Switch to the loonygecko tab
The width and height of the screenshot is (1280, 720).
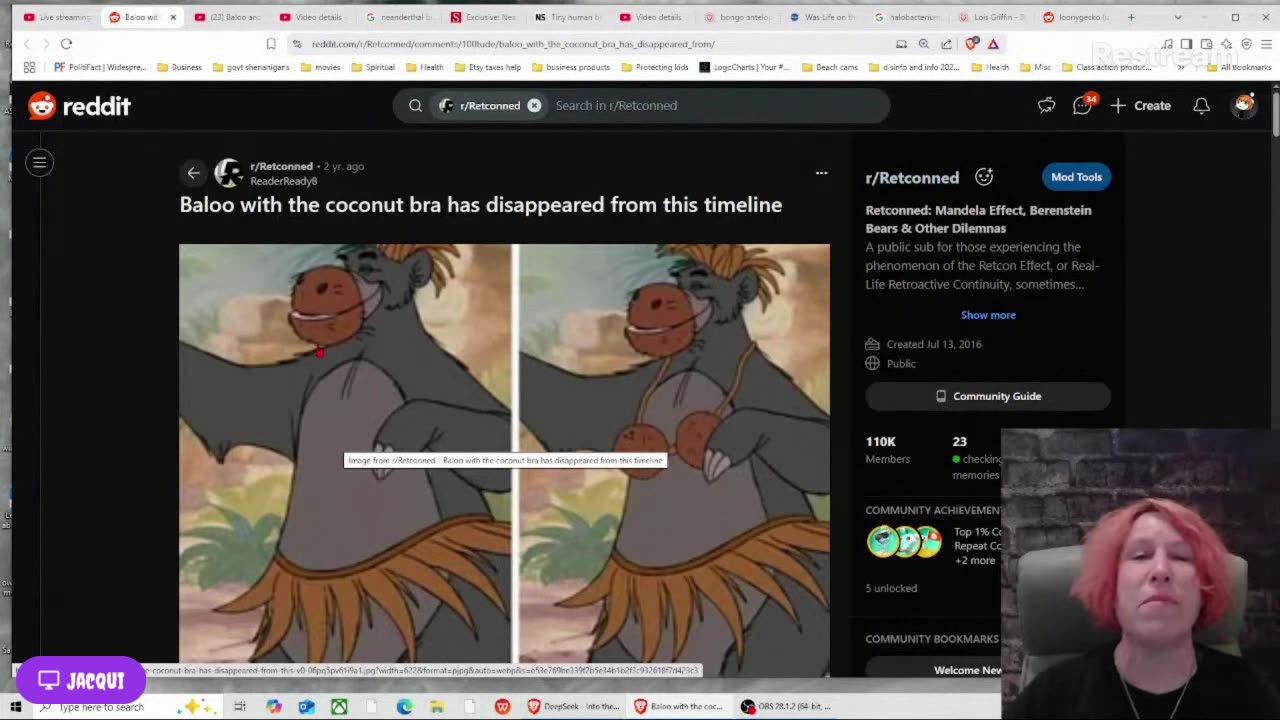[x=1077, y=17]
